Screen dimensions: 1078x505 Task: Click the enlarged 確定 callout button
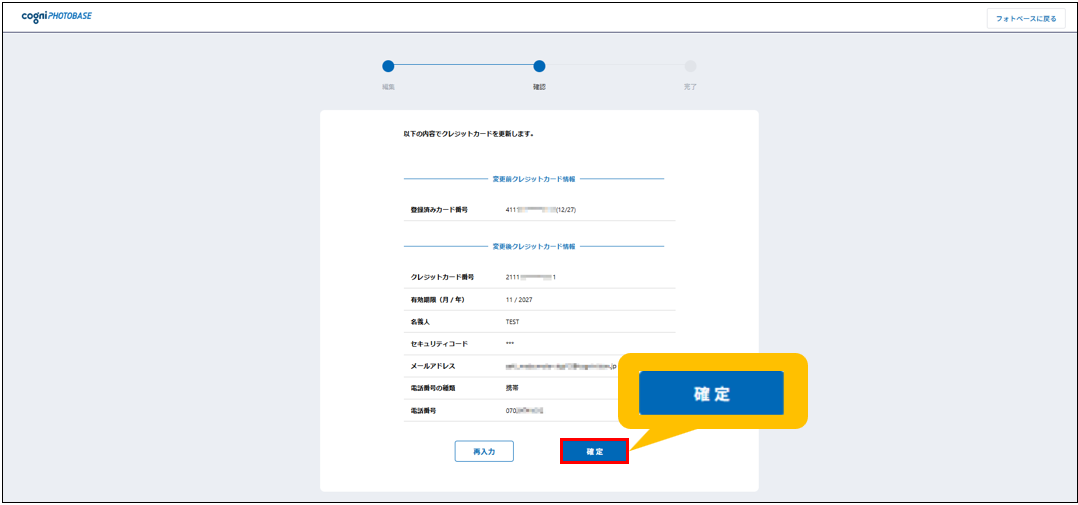pos(711,394)
